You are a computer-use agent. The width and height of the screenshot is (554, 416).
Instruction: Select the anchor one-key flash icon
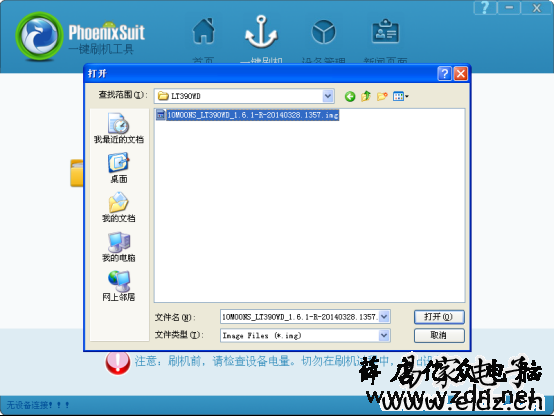(261, 32)
